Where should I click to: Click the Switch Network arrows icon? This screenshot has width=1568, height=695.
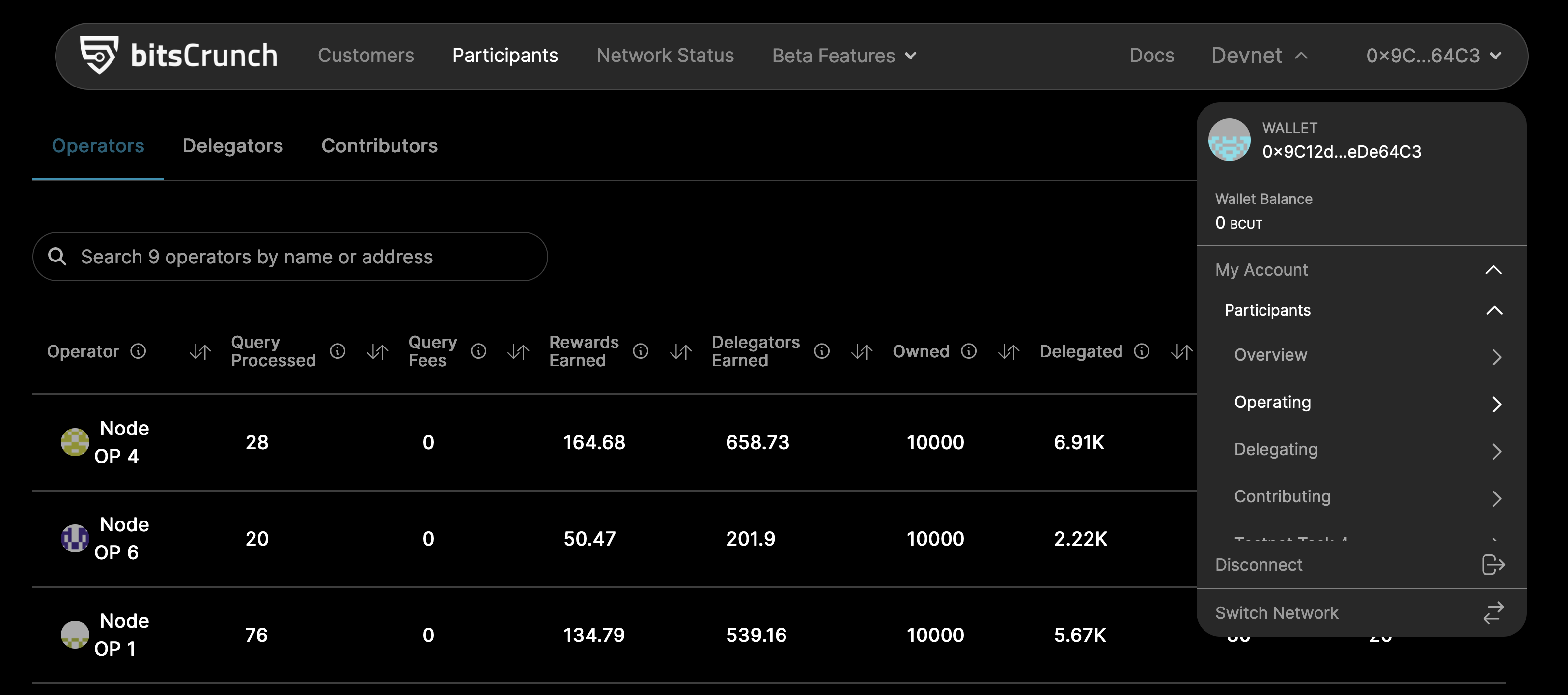point(1493,613)
